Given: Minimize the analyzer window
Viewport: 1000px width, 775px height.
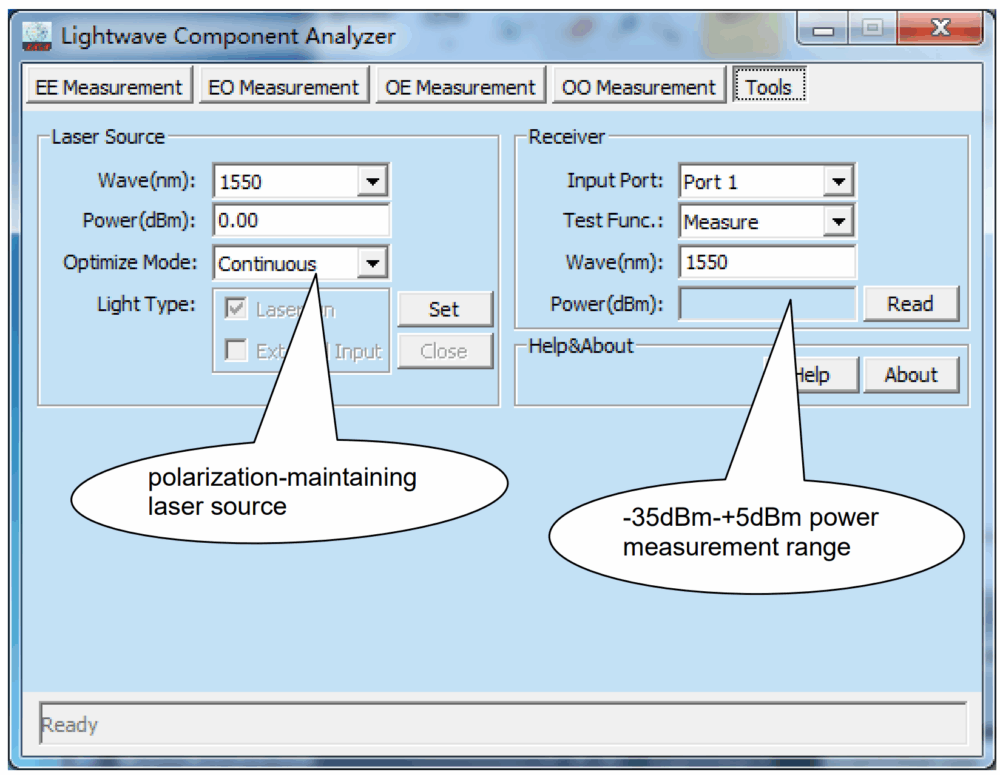Looking at the screenshot, I should (824, 32).
